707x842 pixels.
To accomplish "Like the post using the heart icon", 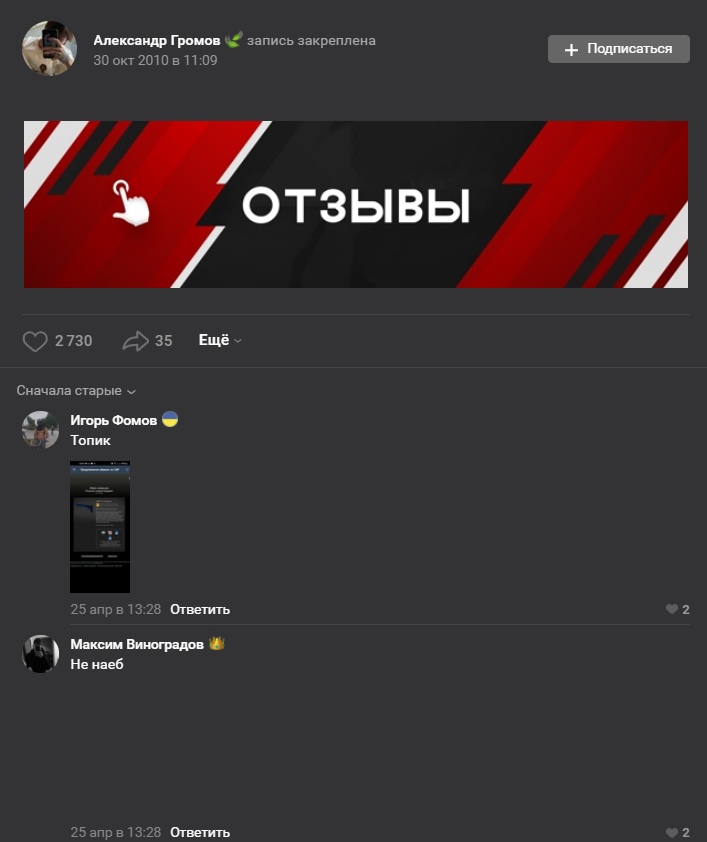I will coord(35,341).
